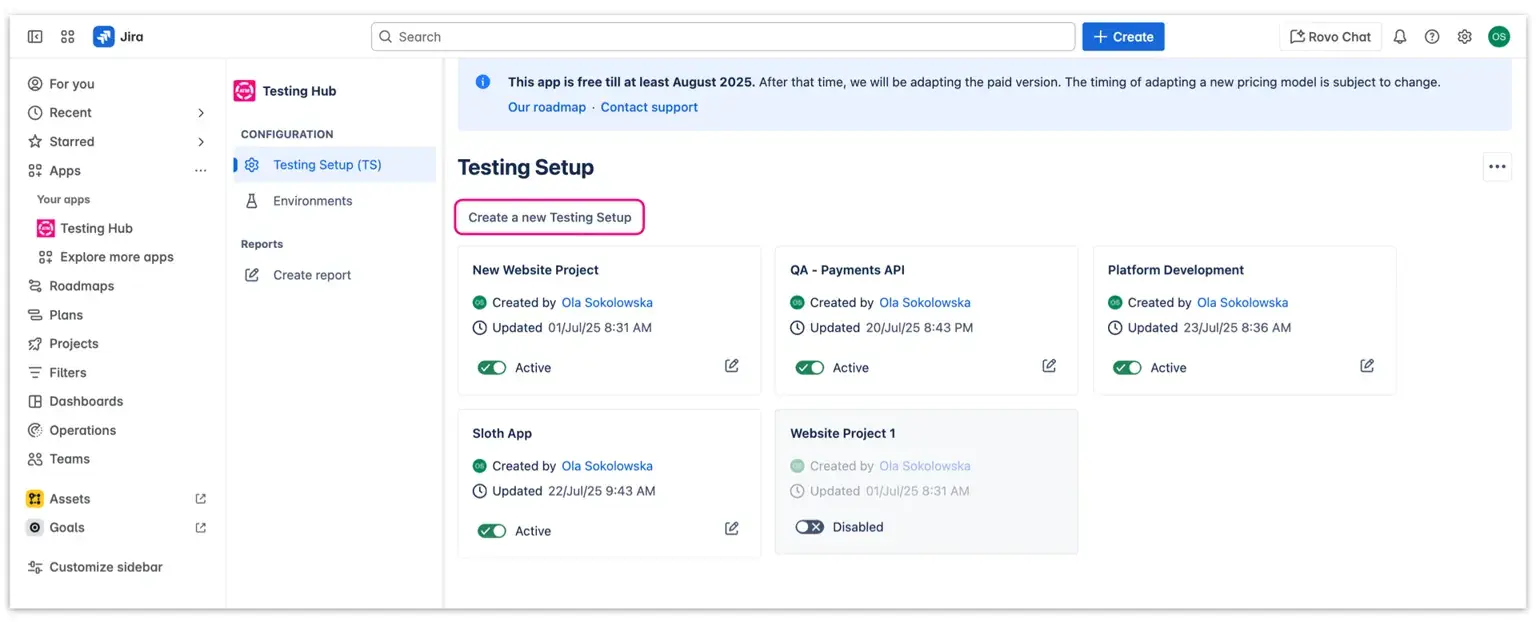
Task: Click inside the Search field
Action: point(722,36)
